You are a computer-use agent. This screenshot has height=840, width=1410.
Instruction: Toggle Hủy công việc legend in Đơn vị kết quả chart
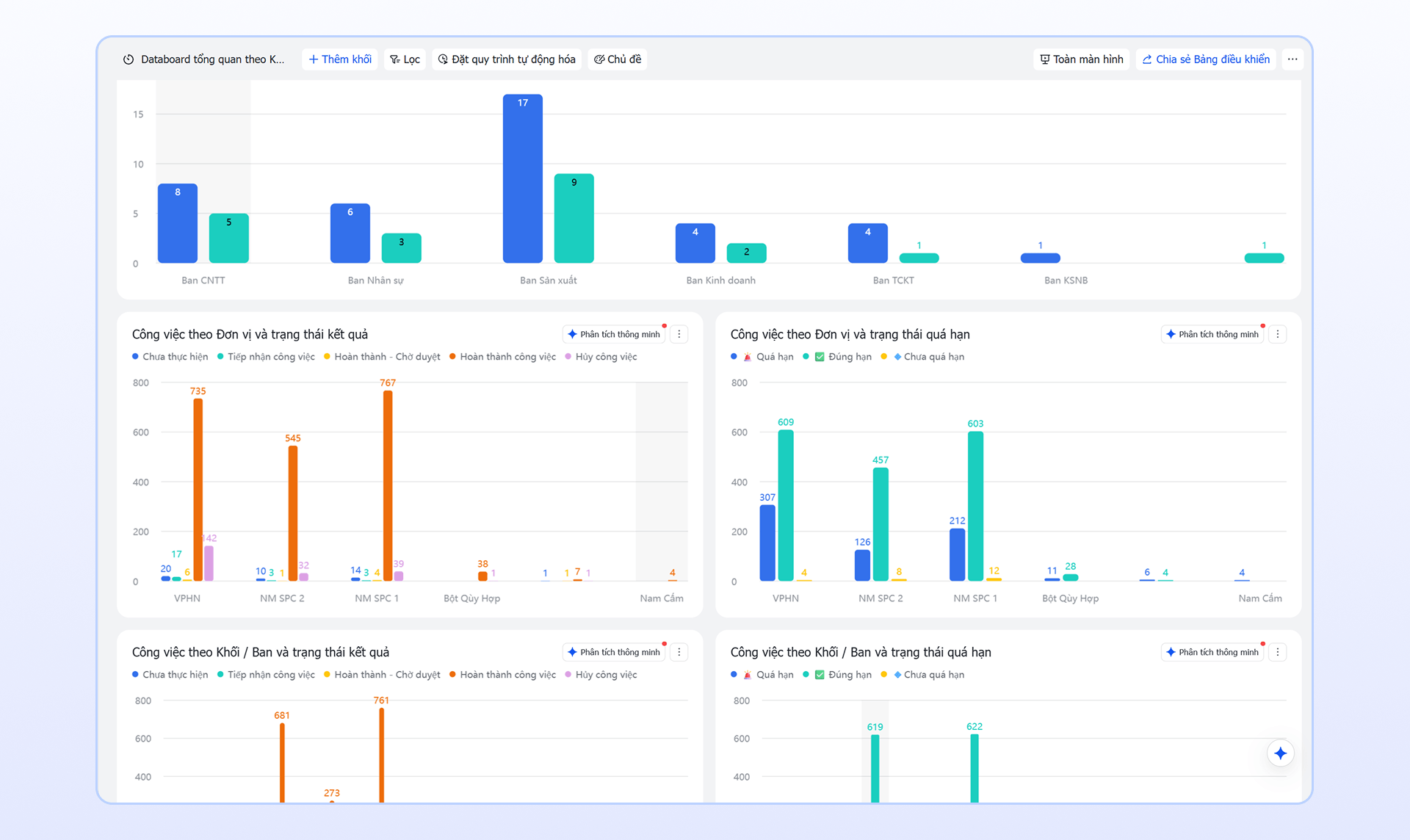601,357
